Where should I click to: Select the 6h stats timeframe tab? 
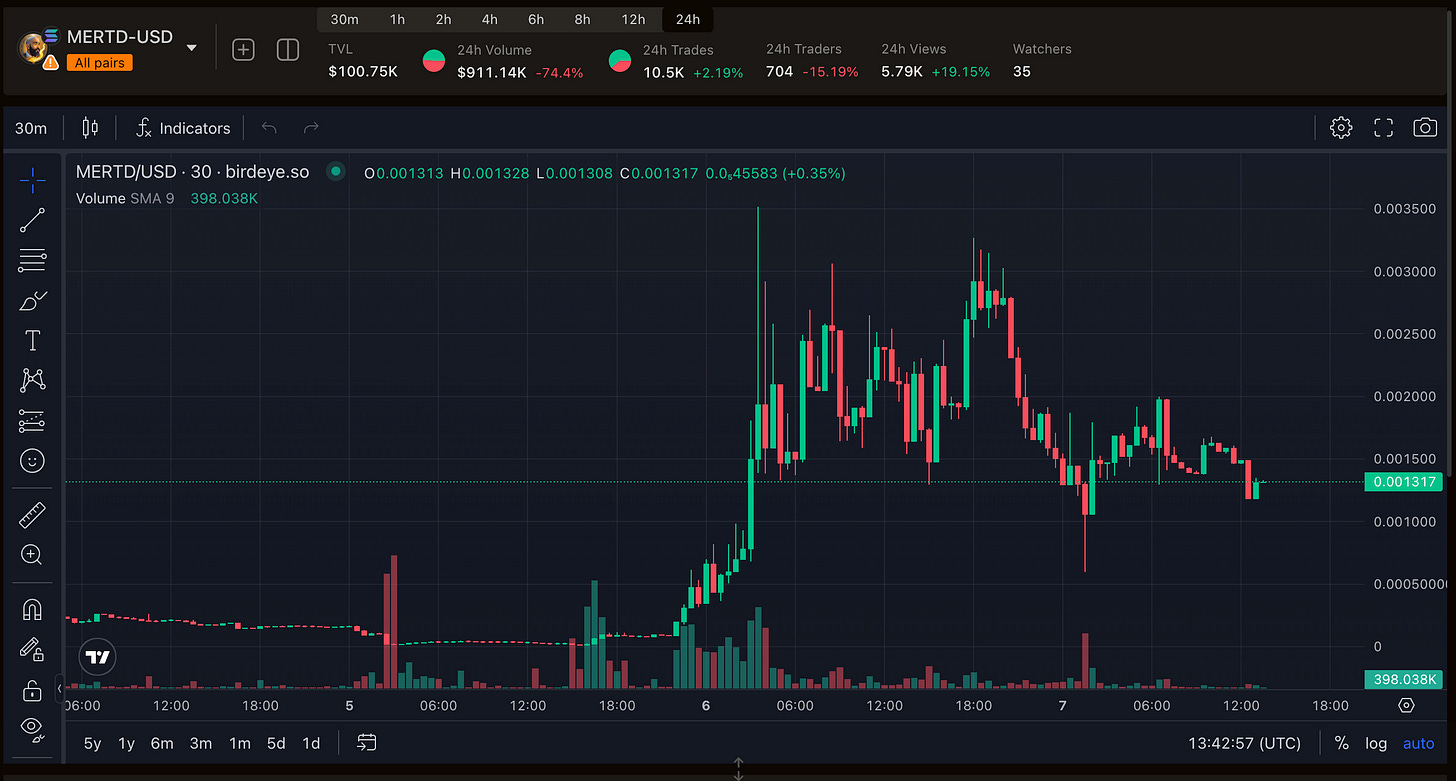click(536, 19)
